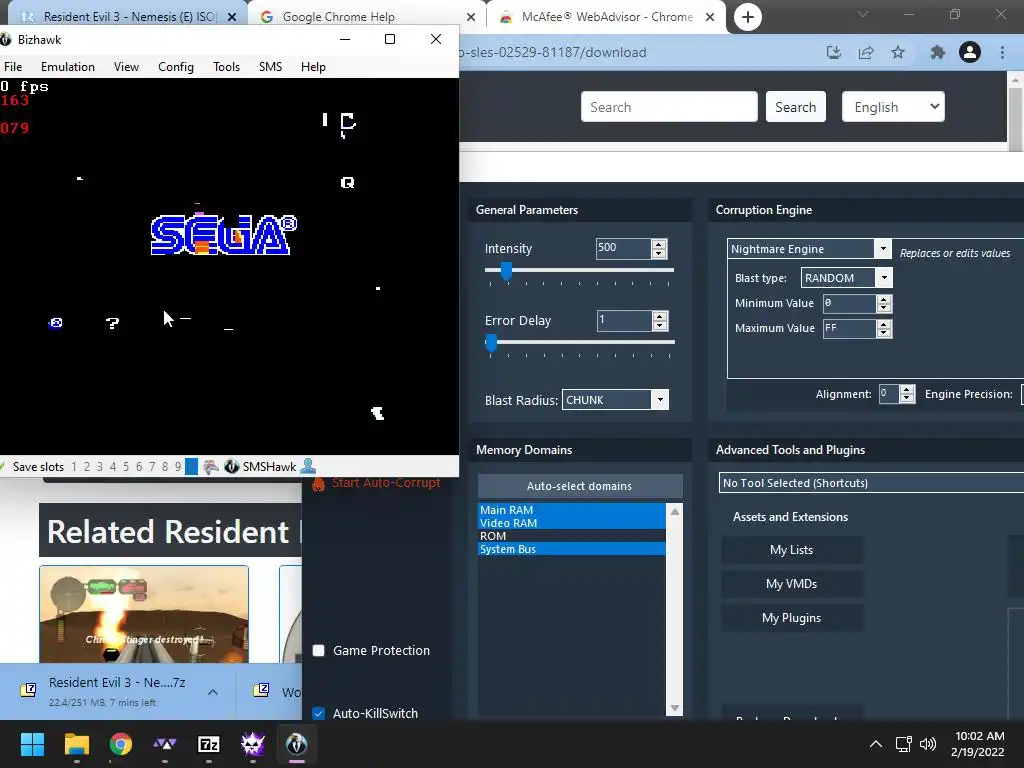Screen dimensions: 1024x768
Task: Open 7-Zip from the taskbar
Action: 208,744
